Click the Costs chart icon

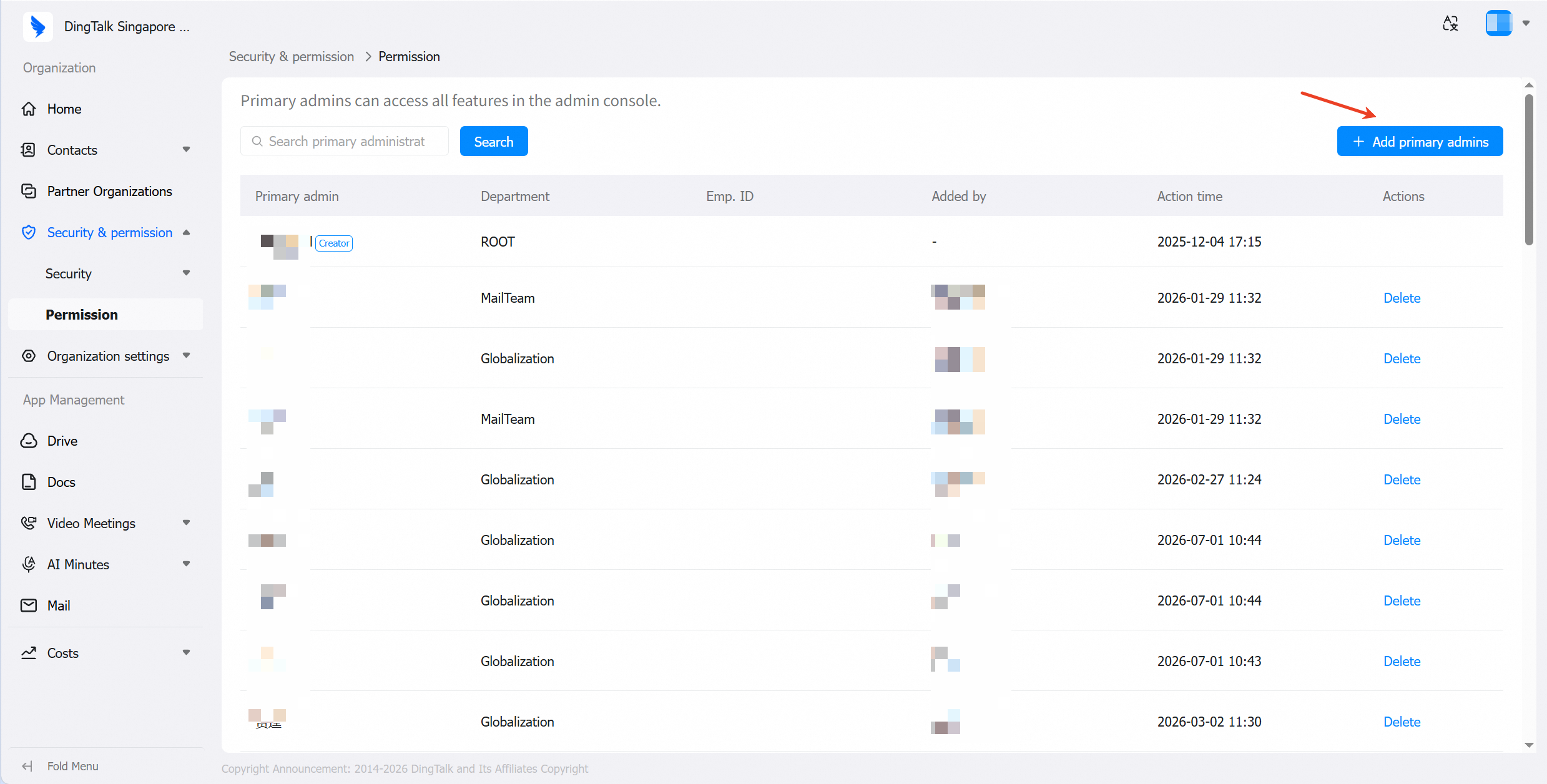[29, 653]
